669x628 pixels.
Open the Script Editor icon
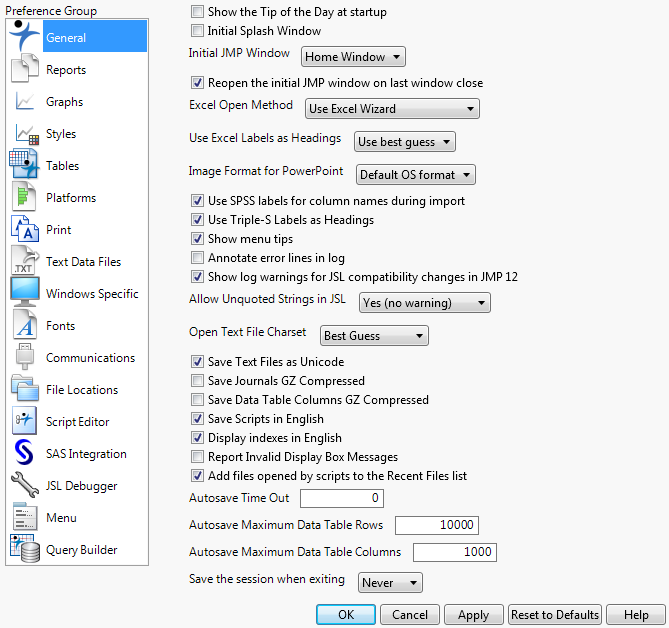(24, 421)
